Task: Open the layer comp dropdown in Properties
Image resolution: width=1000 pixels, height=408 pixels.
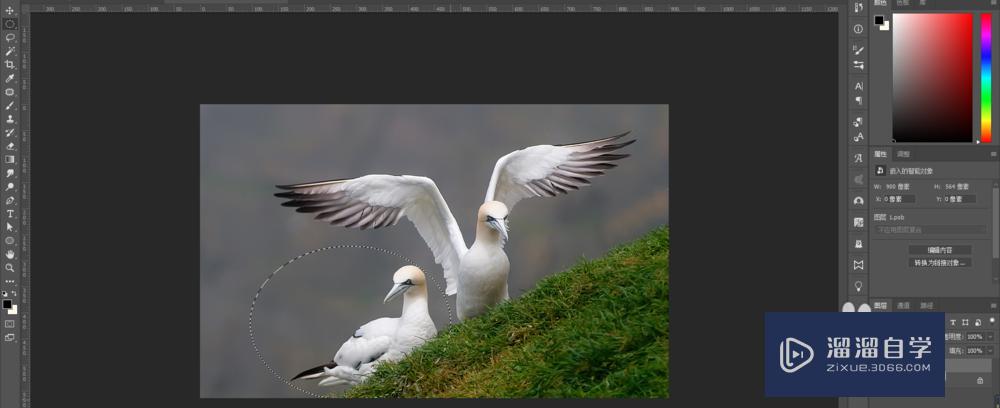Action: coord(931,230)
